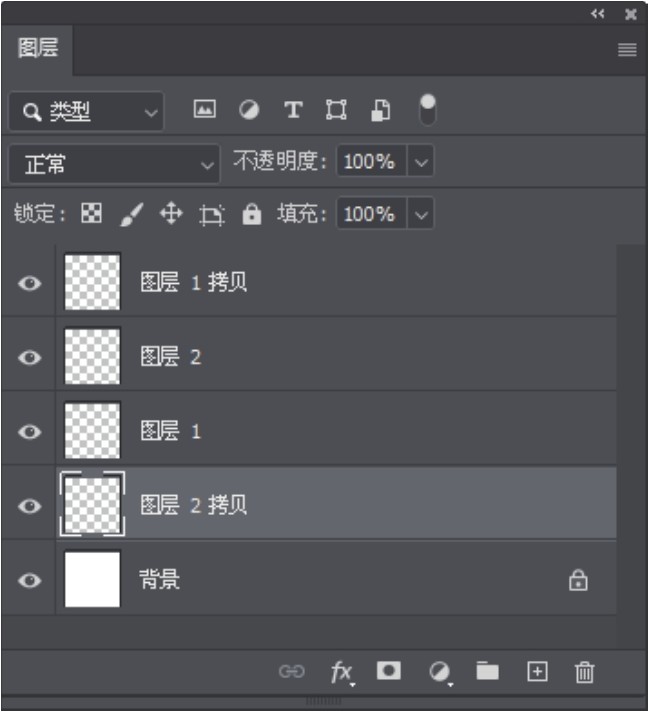
Task: Hide the 图层 2 拷贝 layer
Action: coord(30,506)
